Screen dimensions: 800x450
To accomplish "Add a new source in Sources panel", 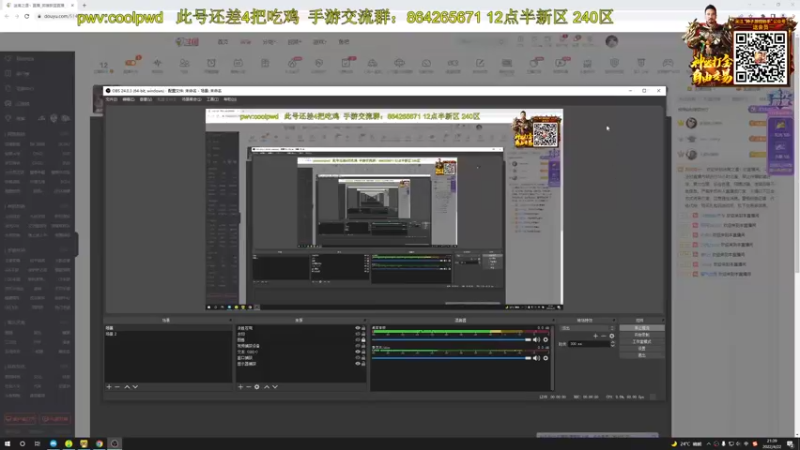I will [241, 387].
